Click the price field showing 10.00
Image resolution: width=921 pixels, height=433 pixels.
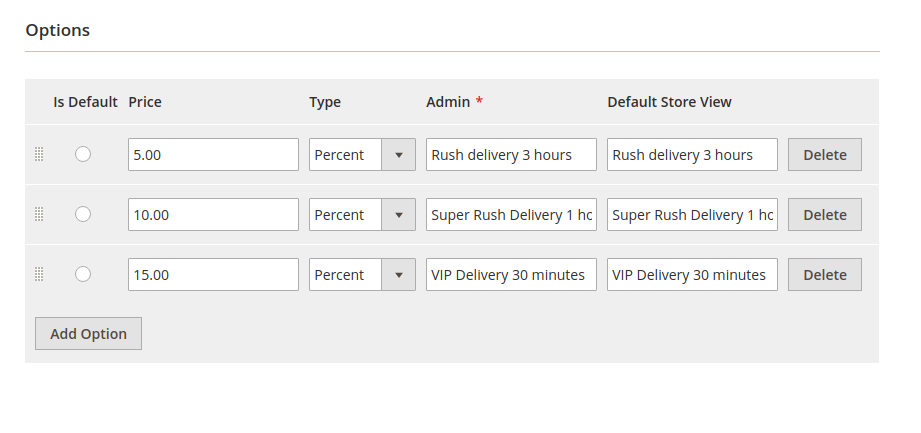[x=213, y=215]
